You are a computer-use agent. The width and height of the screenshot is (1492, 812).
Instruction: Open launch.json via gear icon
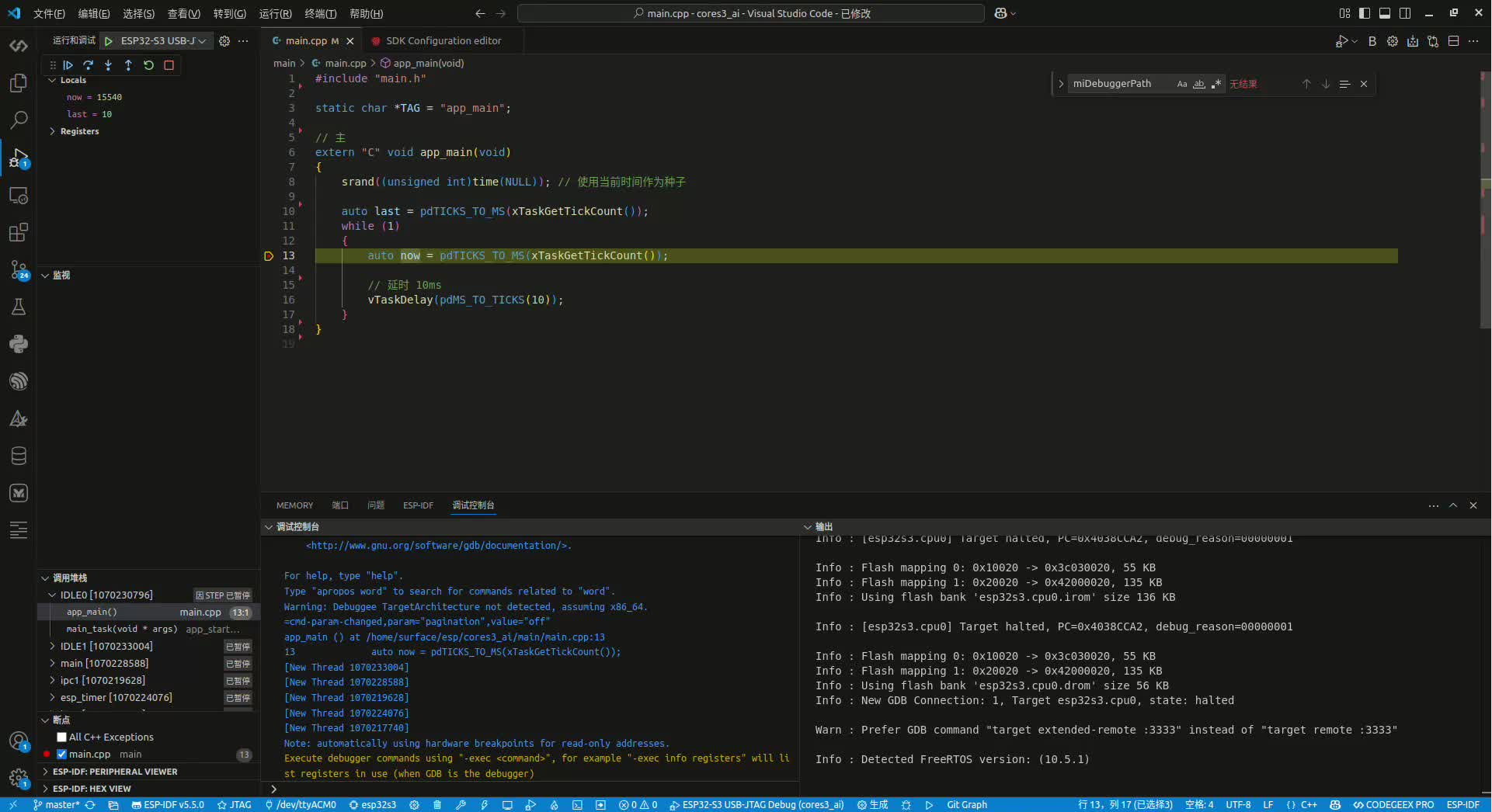[x=224, y=41]
